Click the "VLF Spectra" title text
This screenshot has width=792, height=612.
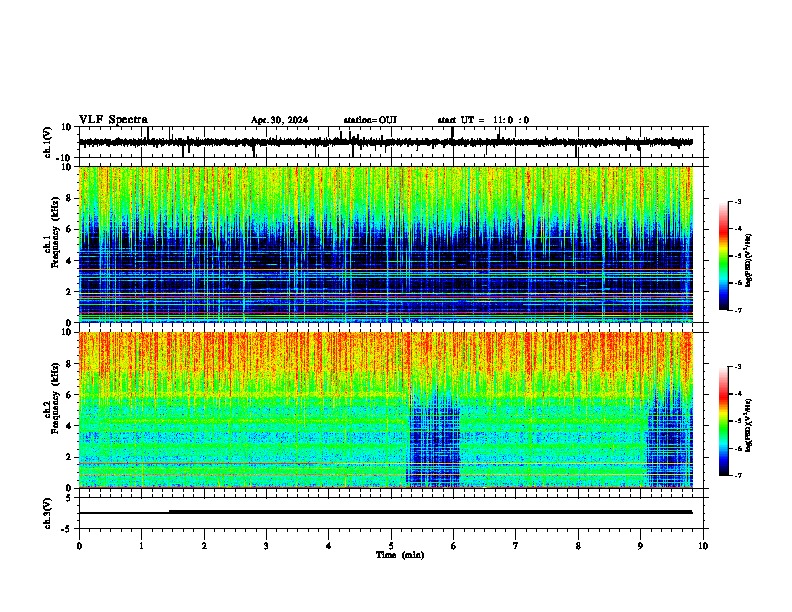coord(113,120)
